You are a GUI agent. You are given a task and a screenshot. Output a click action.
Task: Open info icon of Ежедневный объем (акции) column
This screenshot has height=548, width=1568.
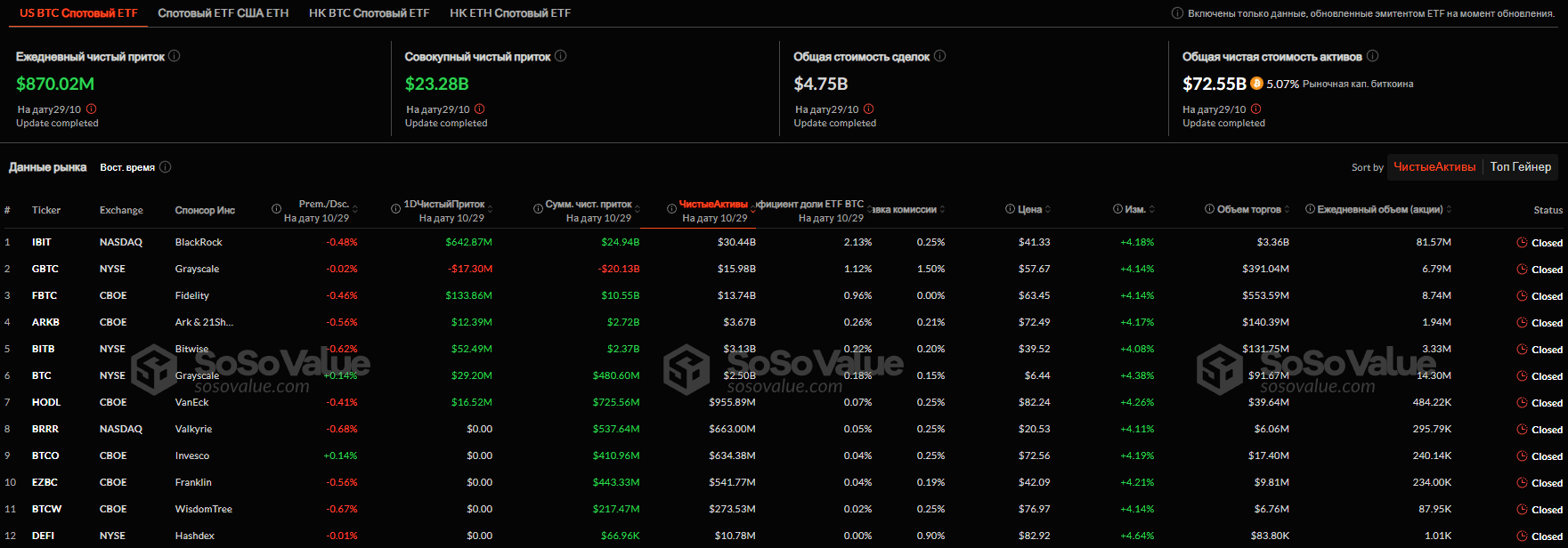click(1310, 209)
